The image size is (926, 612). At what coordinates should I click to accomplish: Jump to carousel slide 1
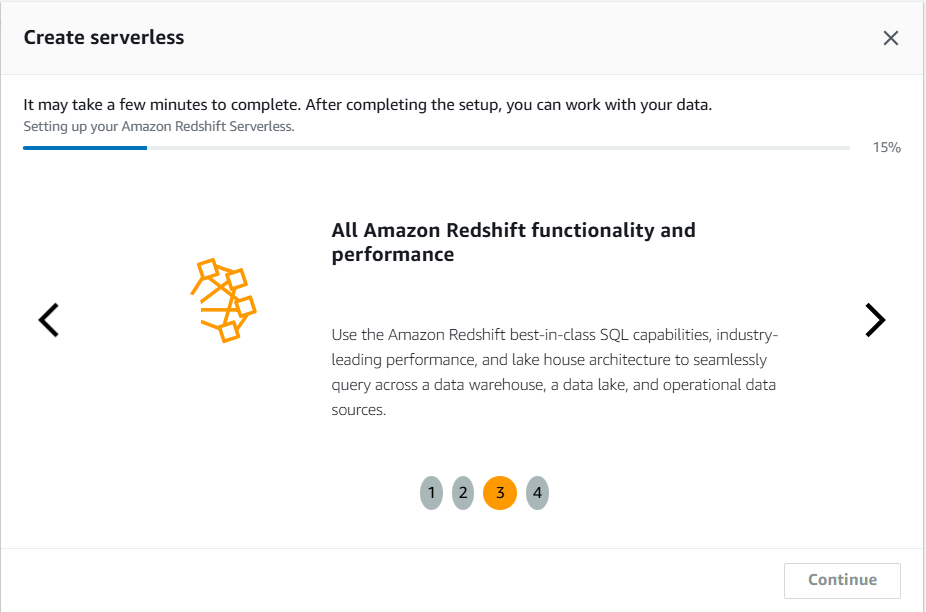[x=431, y=493]
